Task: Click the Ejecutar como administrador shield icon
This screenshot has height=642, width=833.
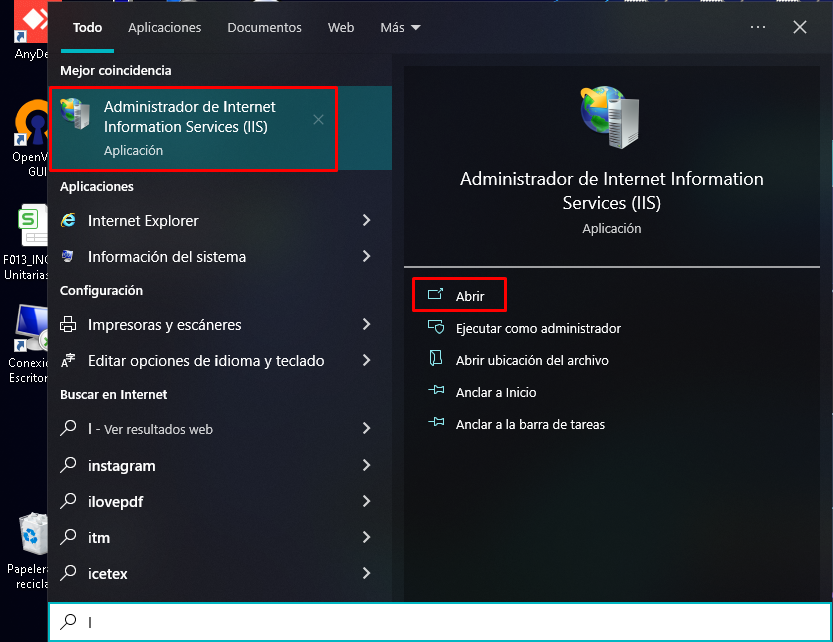Action: 435,328
